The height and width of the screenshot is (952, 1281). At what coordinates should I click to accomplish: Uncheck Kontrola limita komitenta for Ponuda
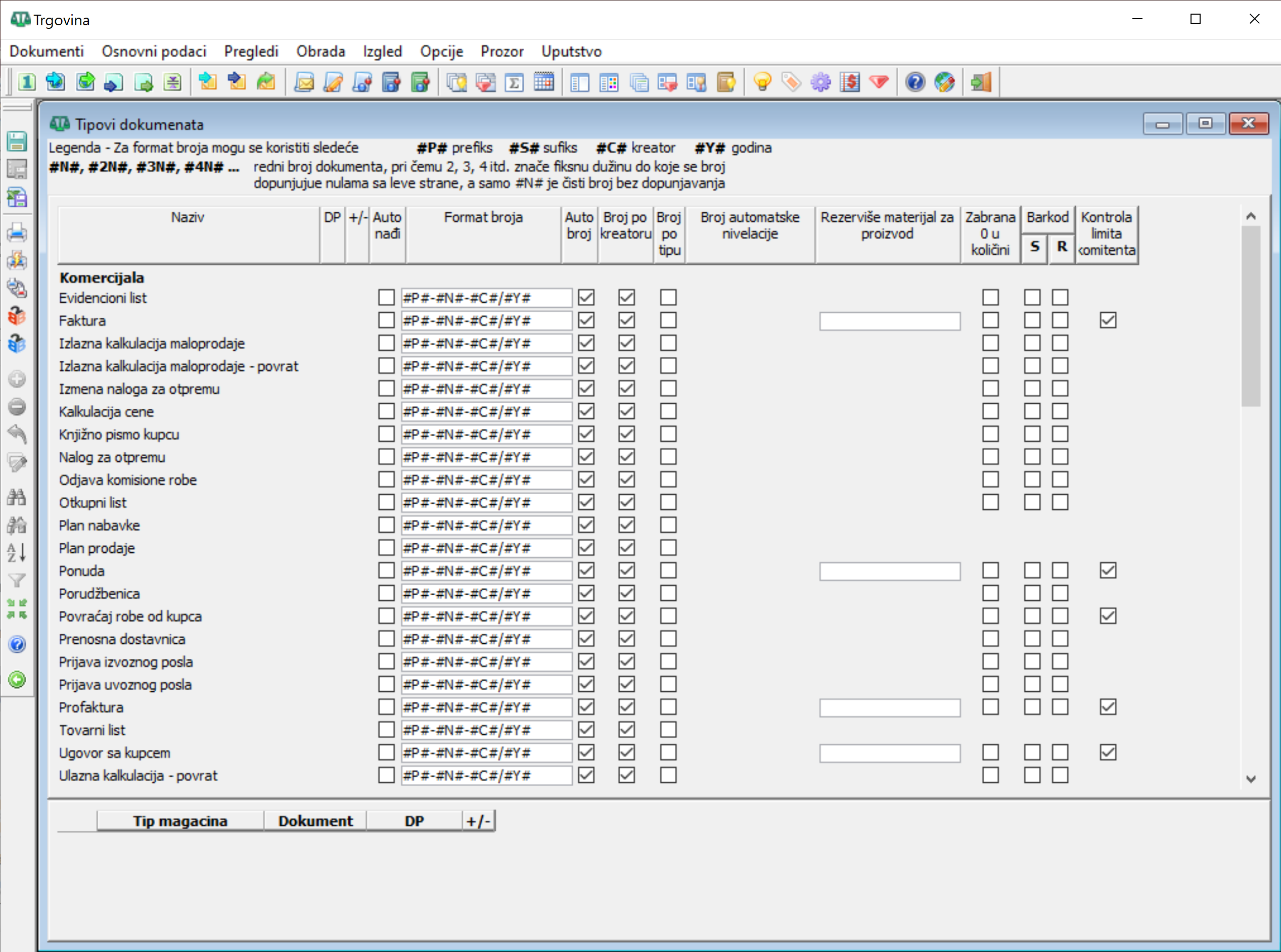[x=1108, y=570]
